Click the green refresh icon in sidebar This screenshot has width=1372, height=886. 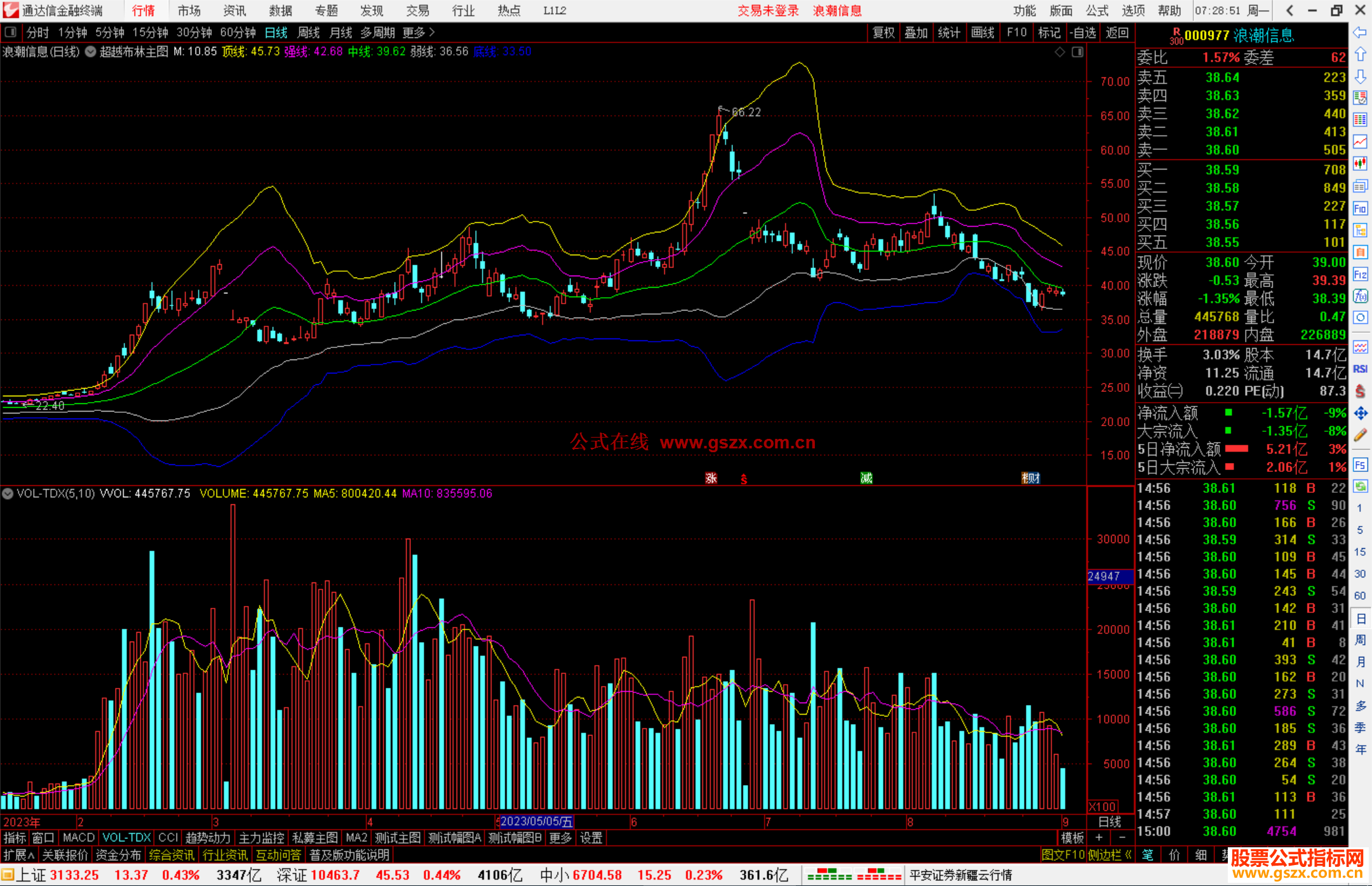1360,487
